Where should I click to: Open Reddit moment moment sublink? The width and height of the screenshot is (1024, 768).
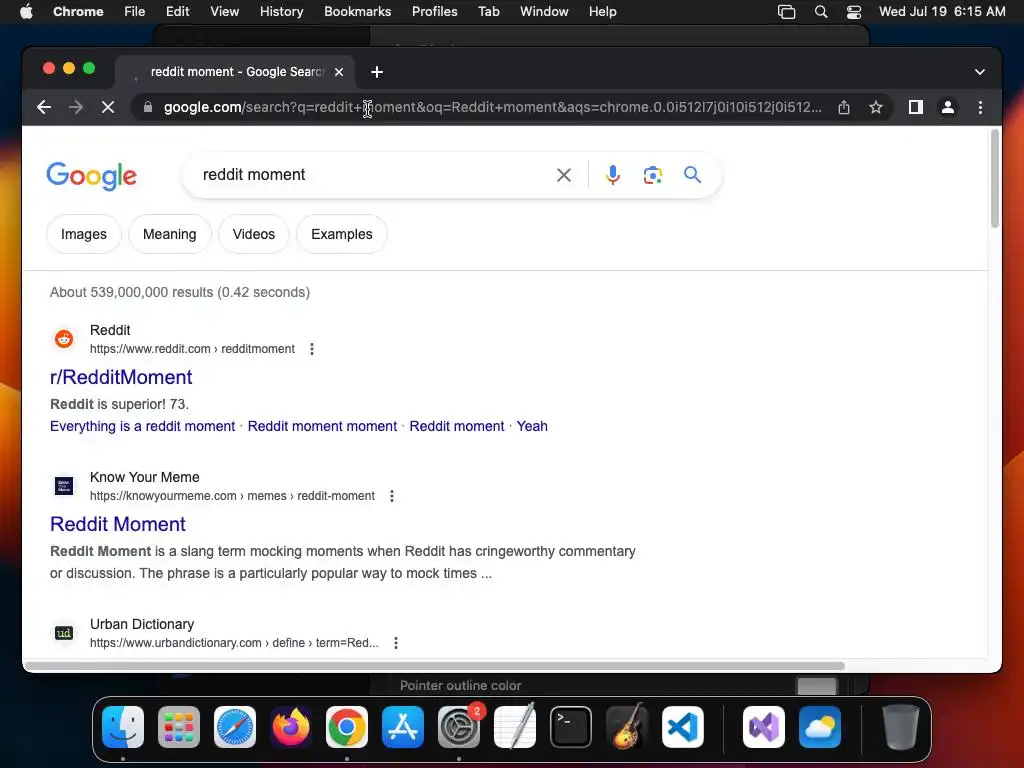(x=322, y=426)
